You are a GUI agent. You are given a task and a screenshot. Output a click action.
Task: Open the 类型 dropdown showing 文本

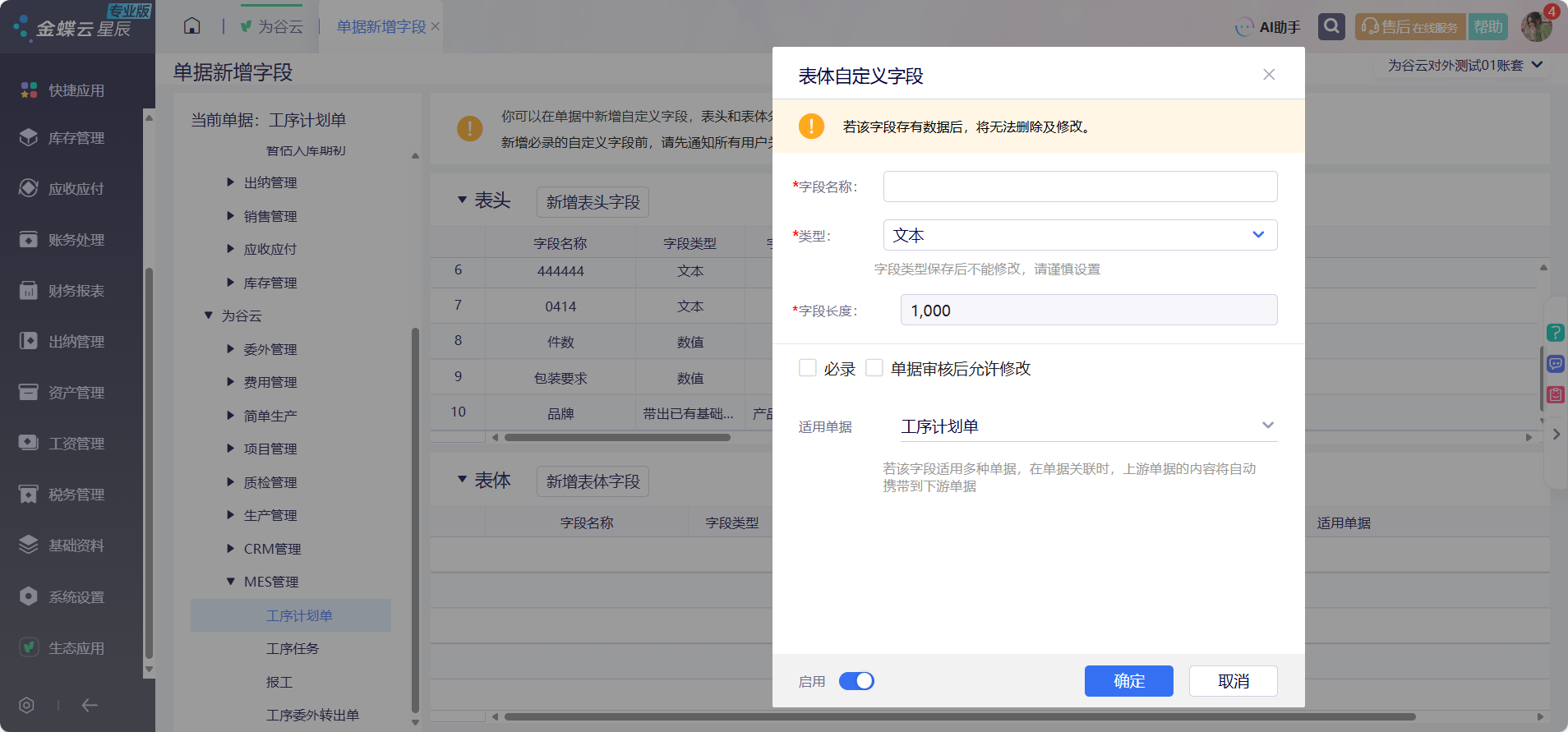click(1080, 235)
